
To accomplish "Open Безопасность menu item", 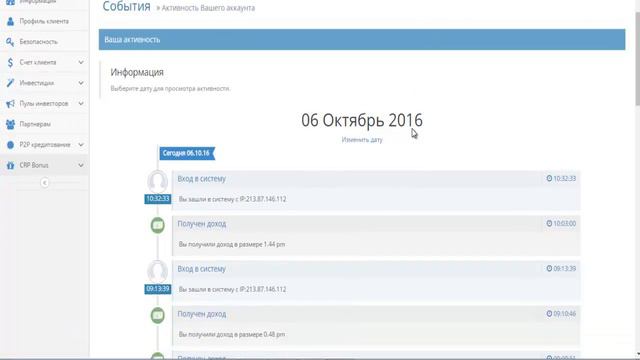I will pyautogui.click(x=44, y=42).
